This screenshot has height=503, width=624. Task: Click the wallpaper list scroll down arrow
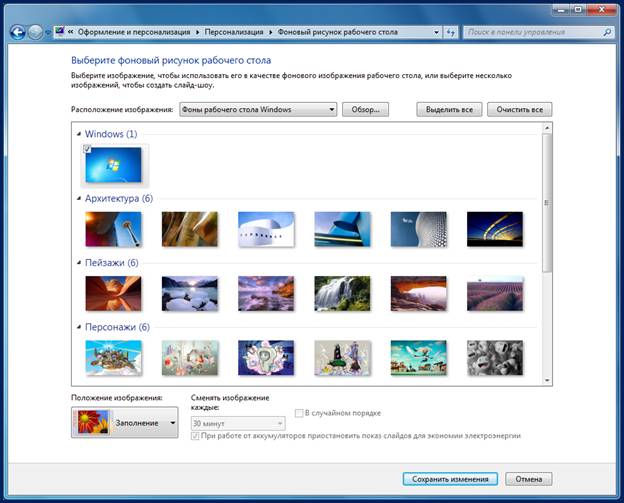coord(547,380)
